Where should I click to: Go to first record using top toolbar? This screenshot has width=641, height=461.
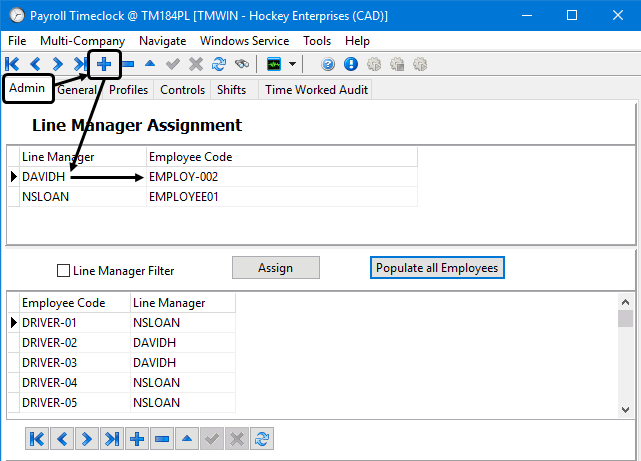click(x=12, y=63)
